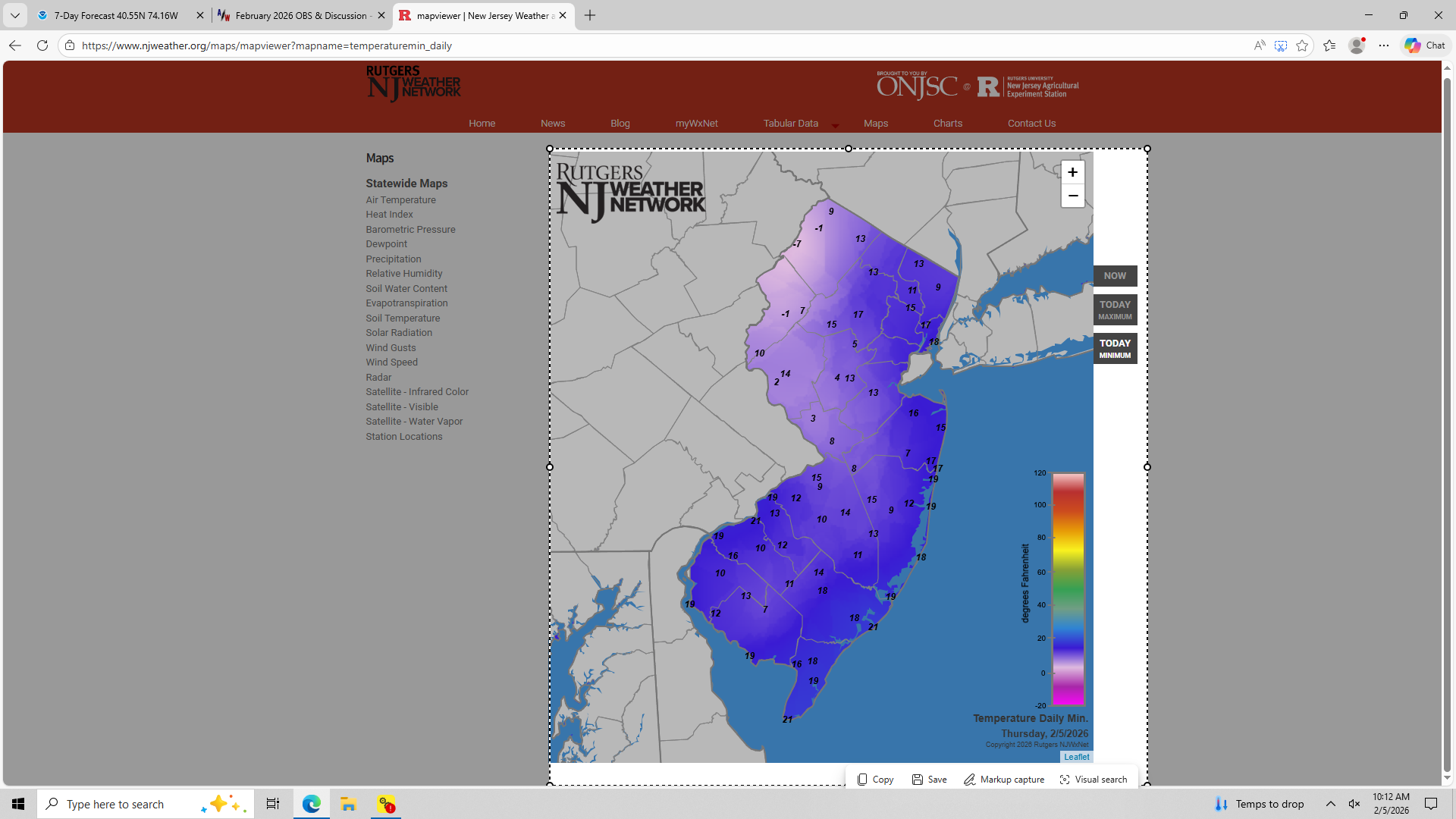Show hidden system tray icons
The image size is (1456, 819).
[1330, 804]
